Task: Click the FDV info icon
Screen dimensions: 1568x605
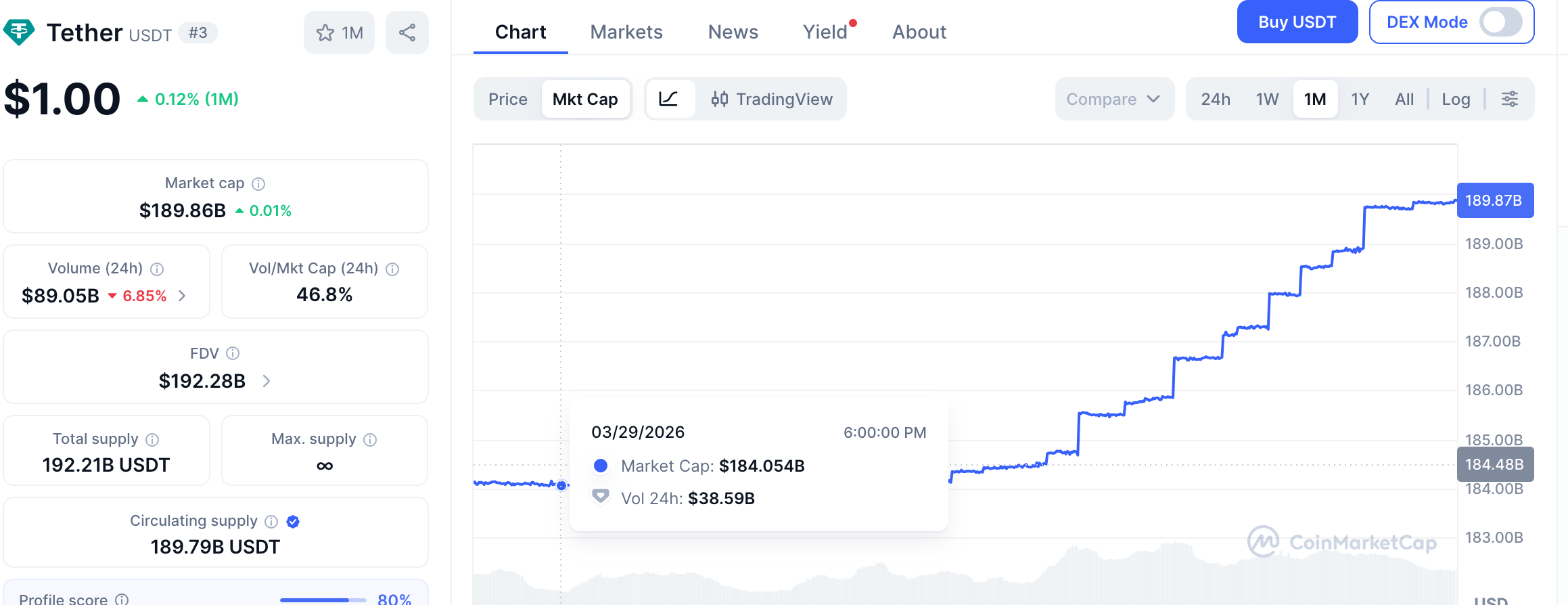Action: [233, 353]
